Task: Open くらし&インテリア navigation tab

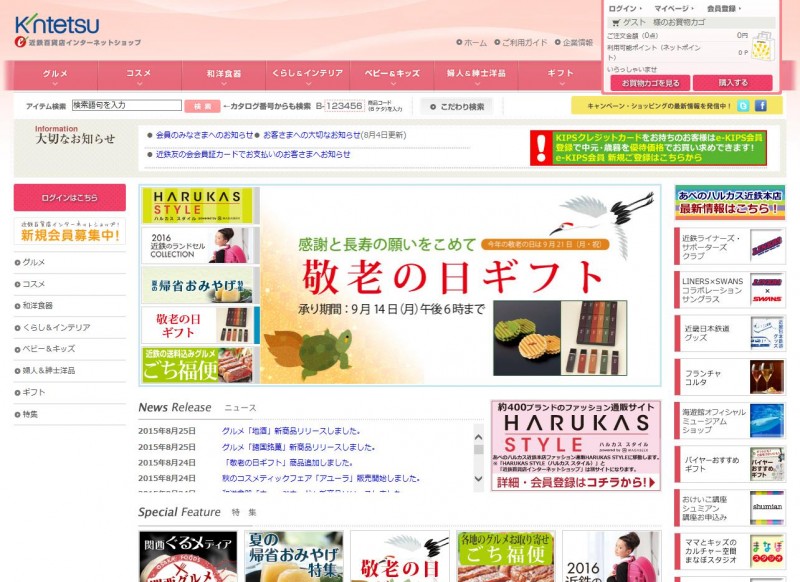Action: (x=308, y=75)
